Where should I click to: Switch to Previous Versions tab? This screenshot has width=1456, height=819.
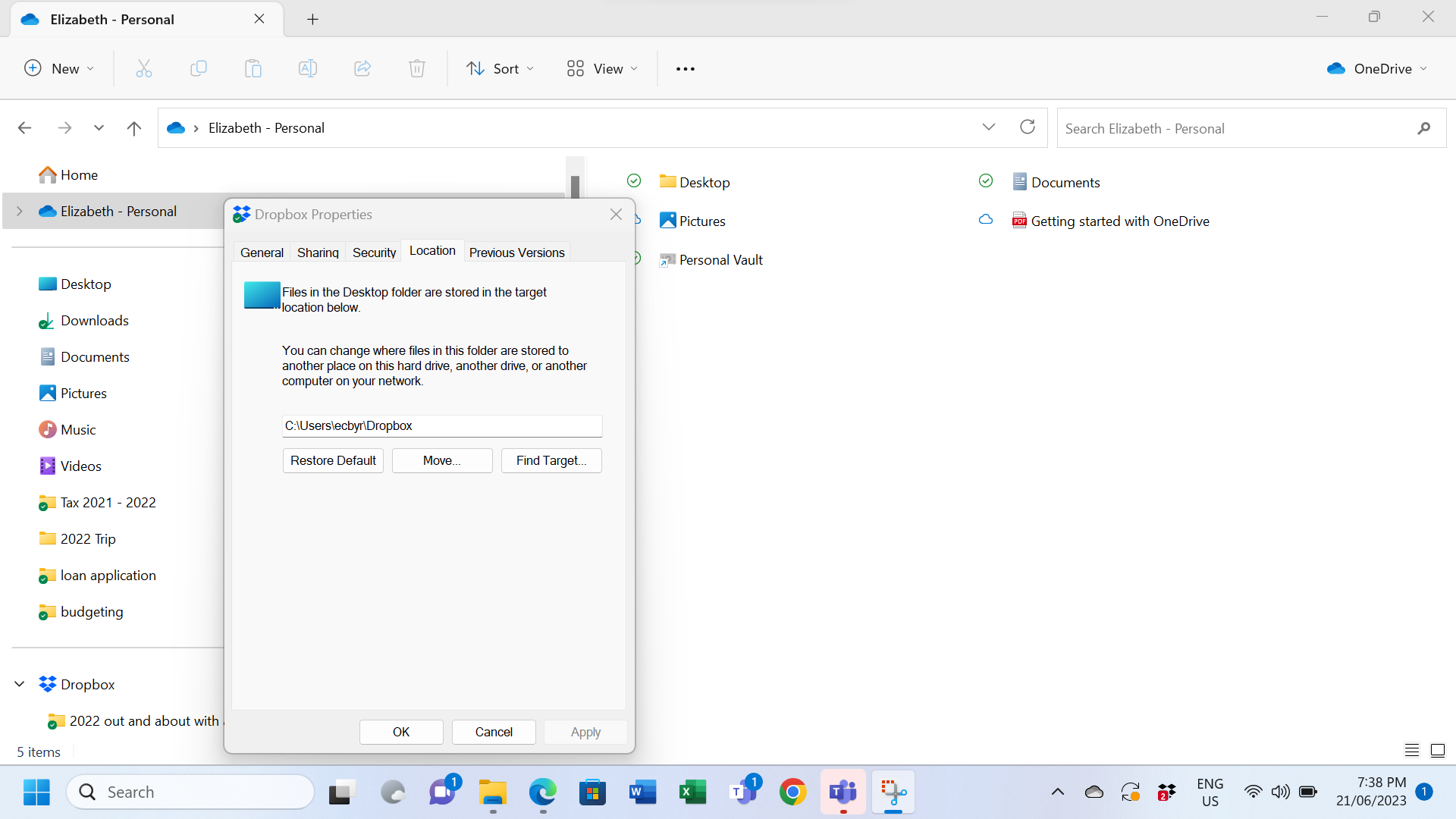[516, 253]
